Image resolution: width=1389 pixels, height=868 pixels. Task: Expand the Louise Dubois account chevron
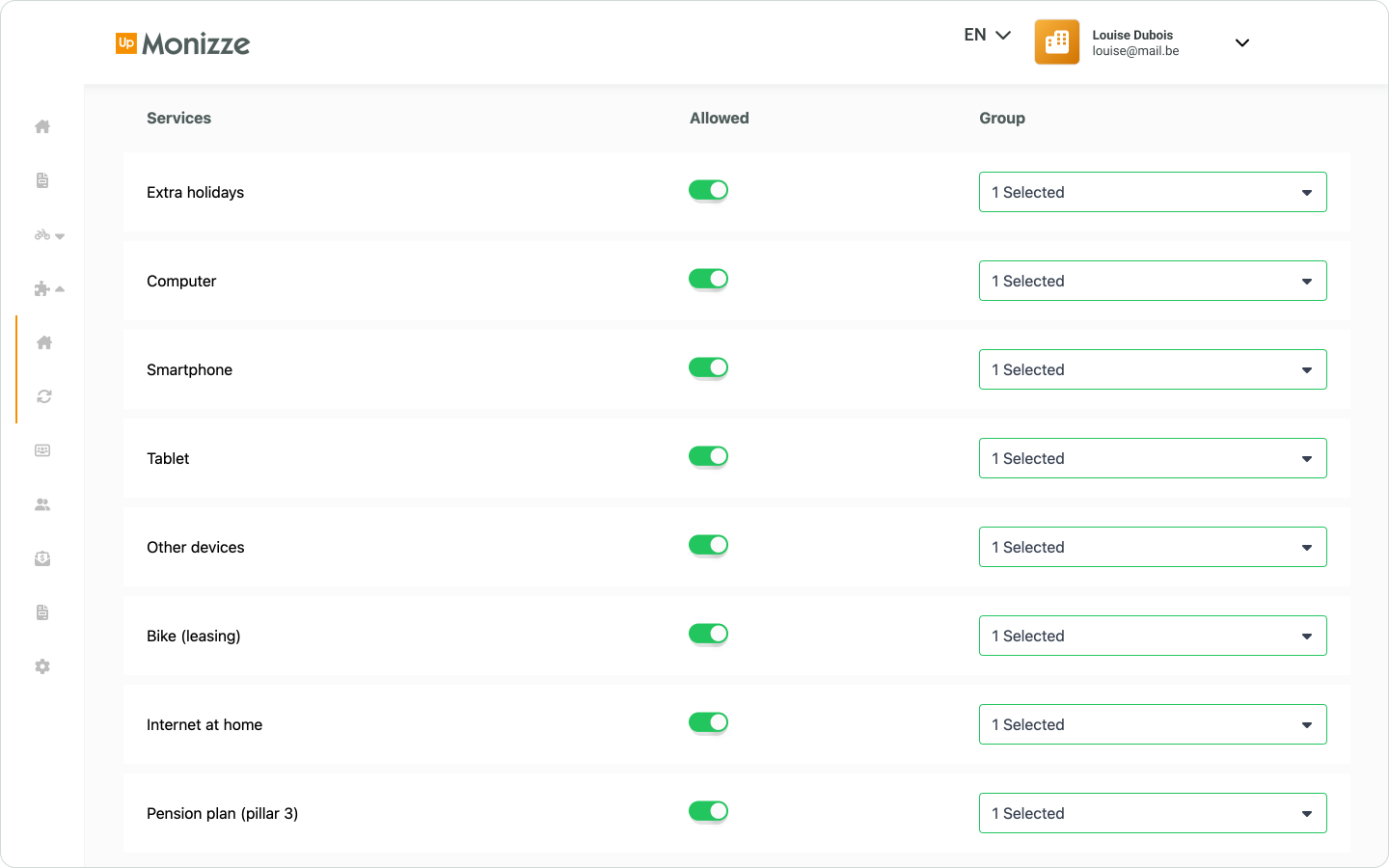1242,42
